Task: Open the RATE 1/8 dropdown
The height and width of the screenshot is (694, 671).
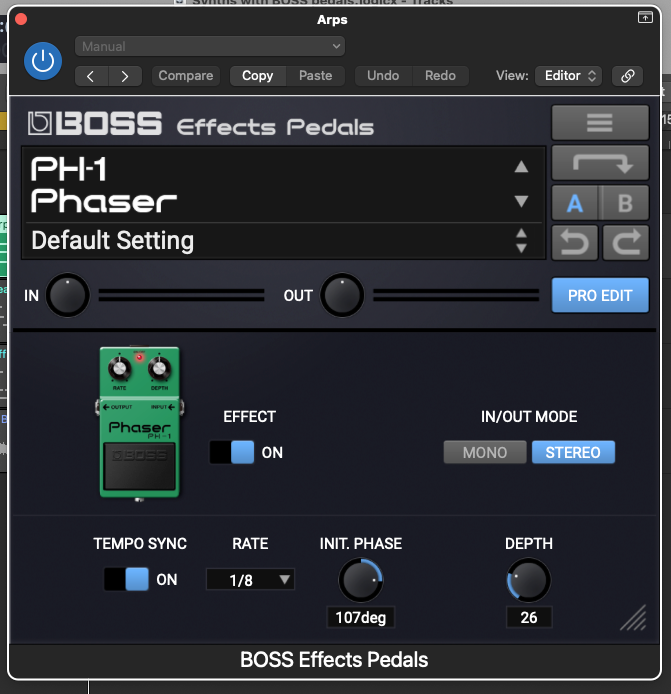Action: [x=251, y=580]
